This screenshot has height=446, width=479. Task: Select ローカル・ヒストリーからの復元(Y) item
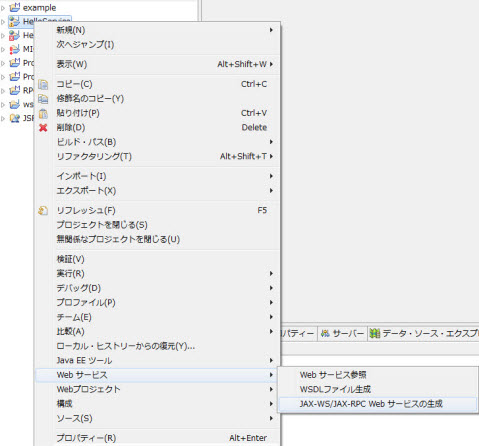(157, 346)
